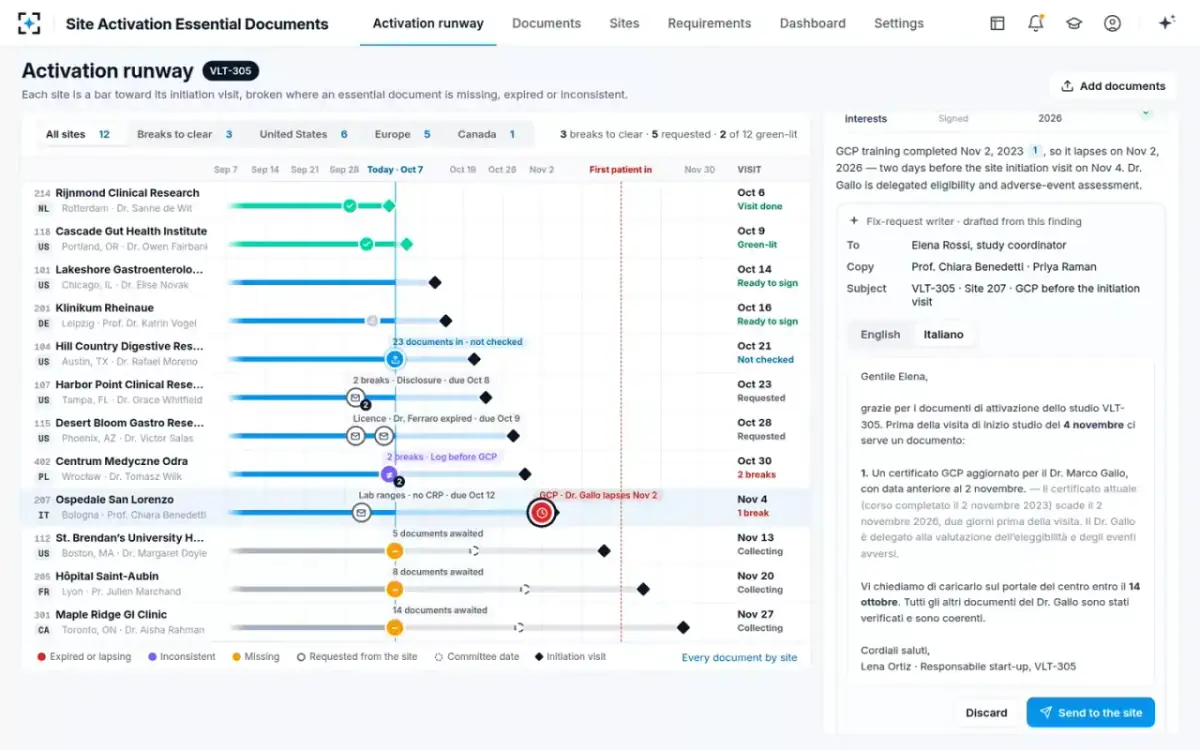Click the Subject field value
This screenshot has width=1200, height=750.
1026,295
